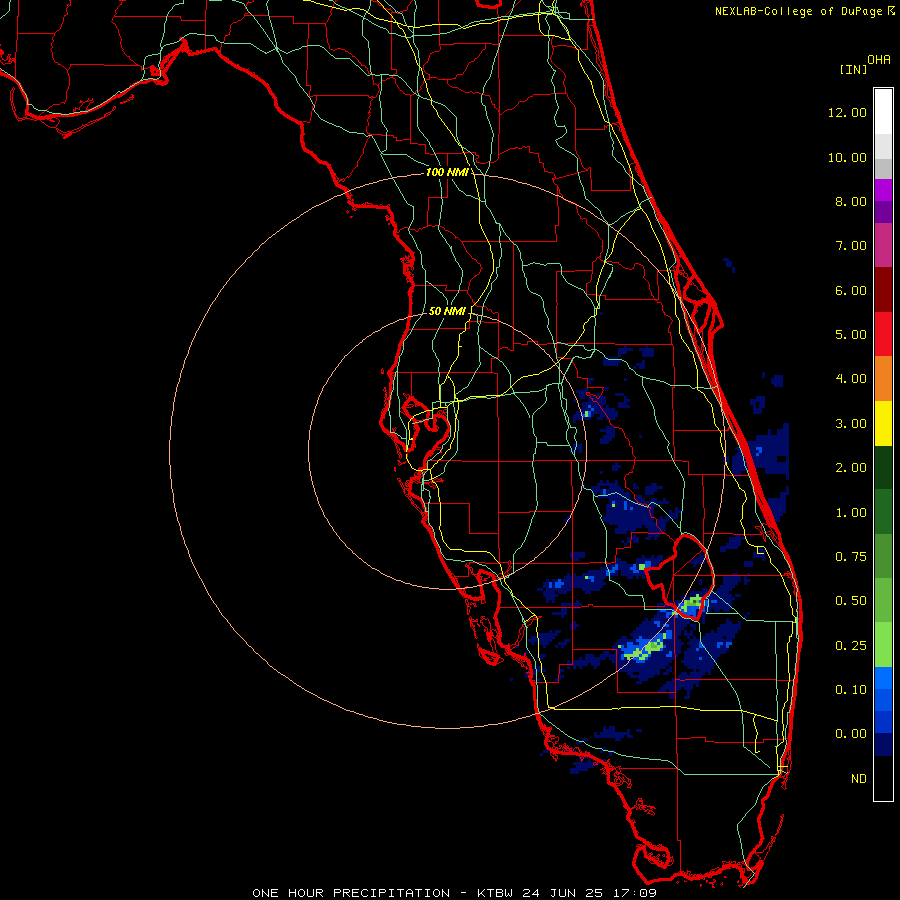The width and height of the screenshot is (900, 900).
Task: Click the 5.00 legend value
Action: (851, 335)
